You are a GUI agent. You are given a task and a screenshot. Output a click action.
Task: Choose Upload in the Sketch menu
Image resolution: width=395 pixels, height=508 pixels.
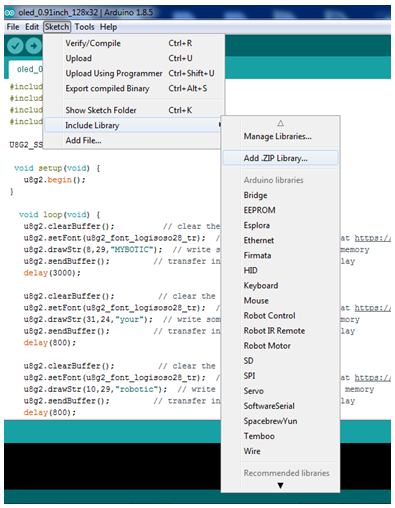tap(133, 58)
